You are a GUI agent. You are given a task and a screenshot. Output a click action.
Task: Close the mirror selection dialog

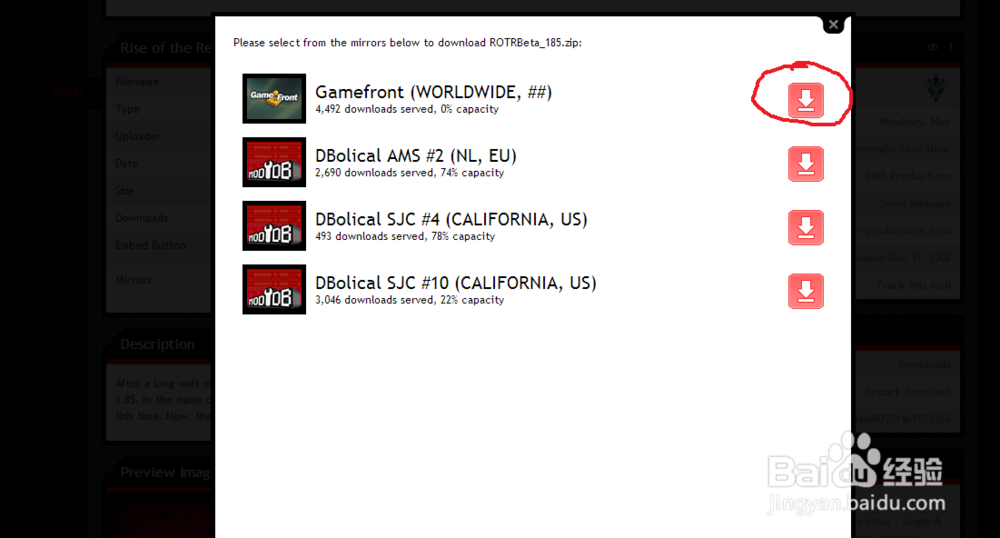[834, 25]
